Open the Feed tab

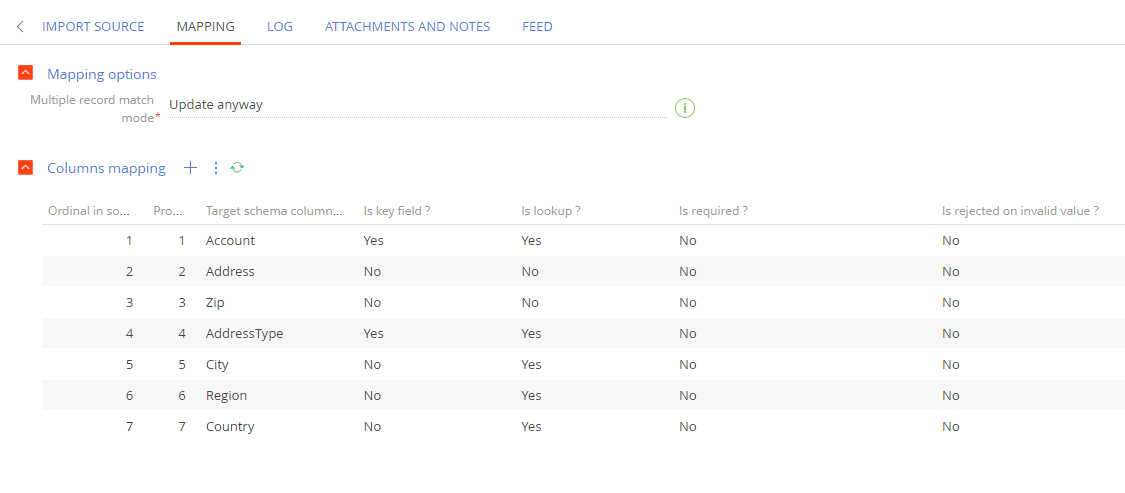click(537, 27)
